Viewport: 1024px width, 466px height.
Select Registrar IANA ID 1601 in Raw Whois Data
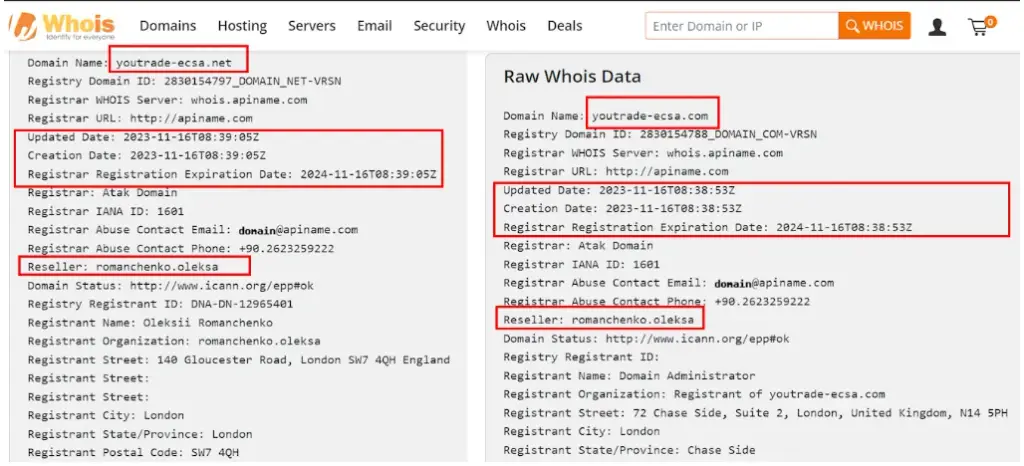(x=581, y=264)
